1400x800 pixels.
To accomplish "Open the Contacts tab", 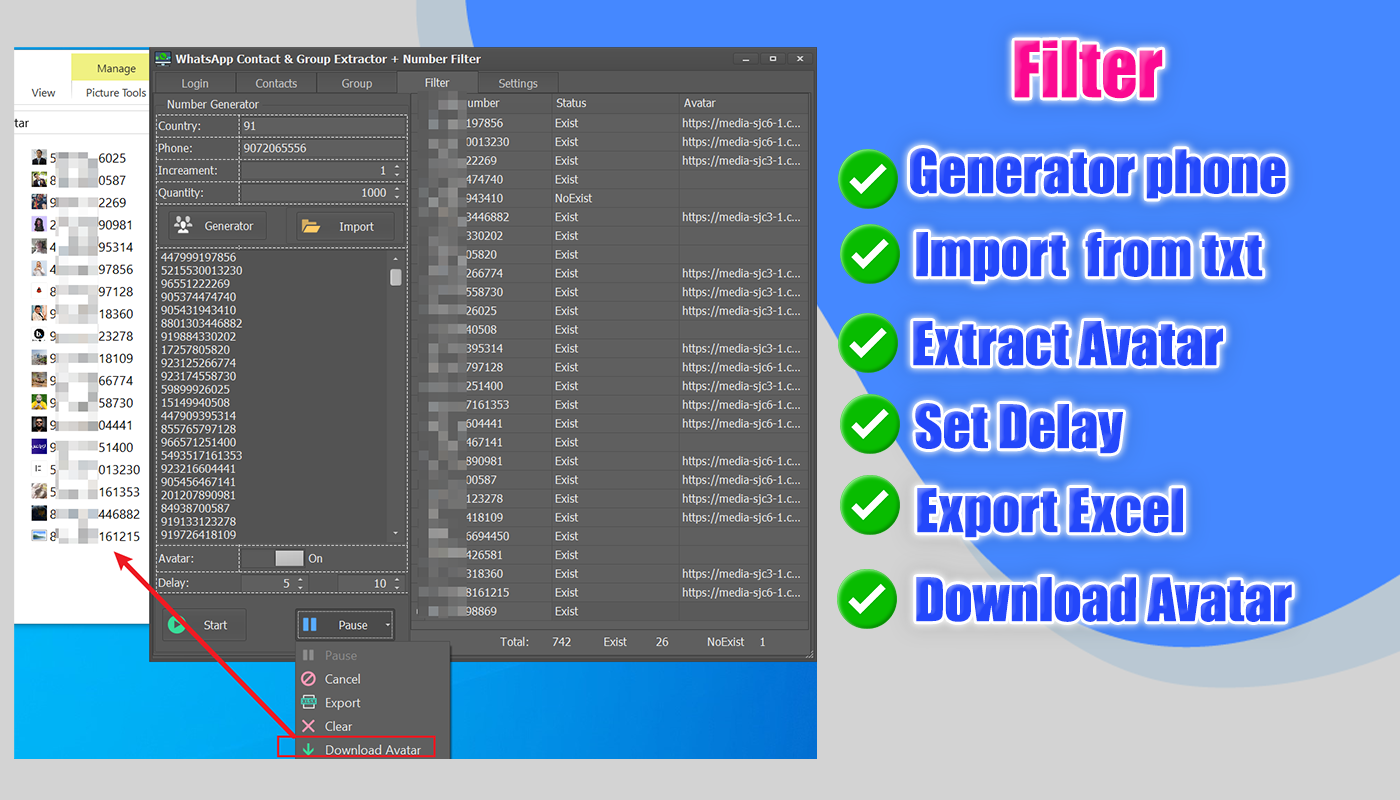I will click(x=276, y=83).
